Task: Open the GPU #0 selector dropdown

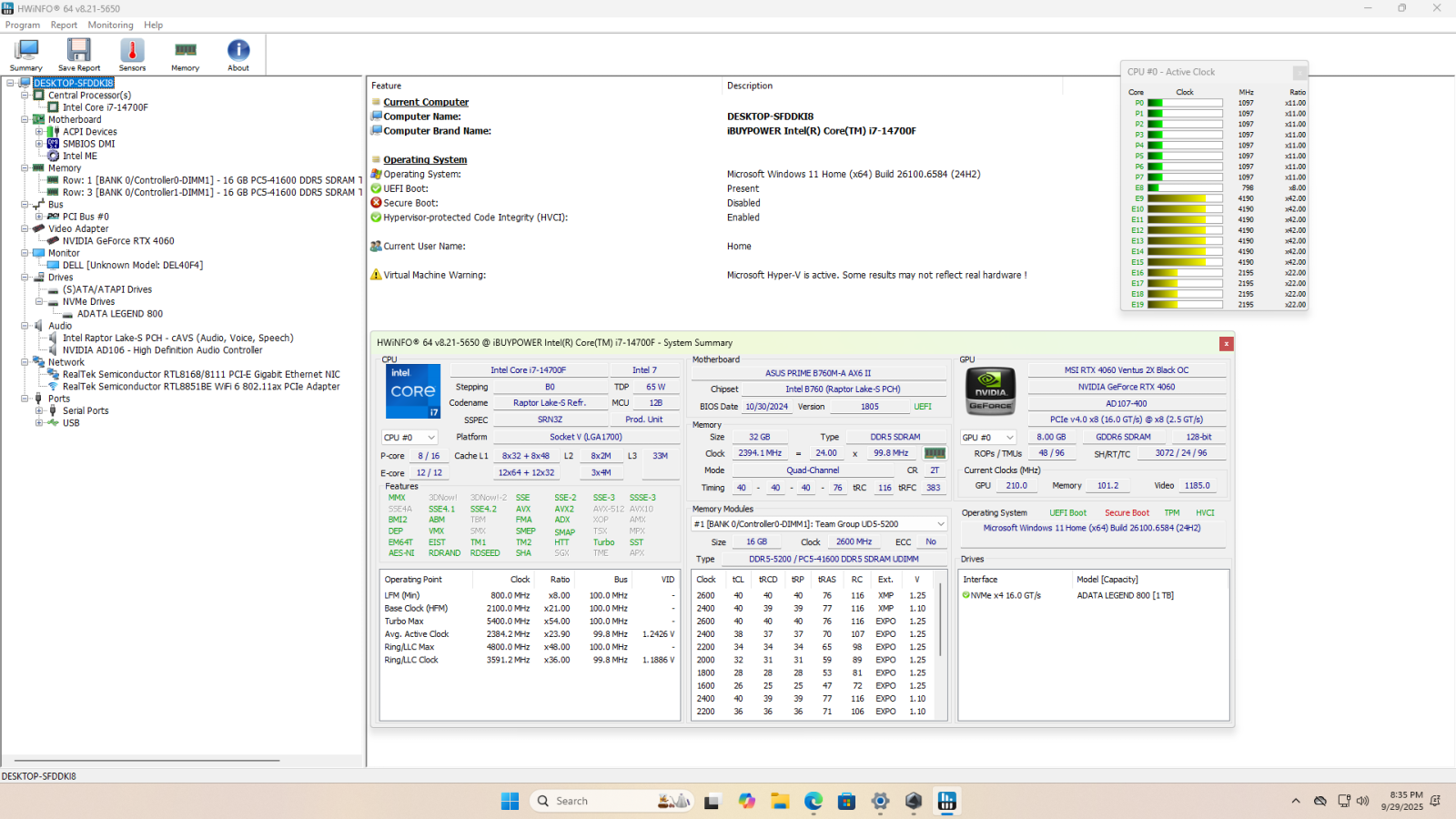Action: pos(988,438)
